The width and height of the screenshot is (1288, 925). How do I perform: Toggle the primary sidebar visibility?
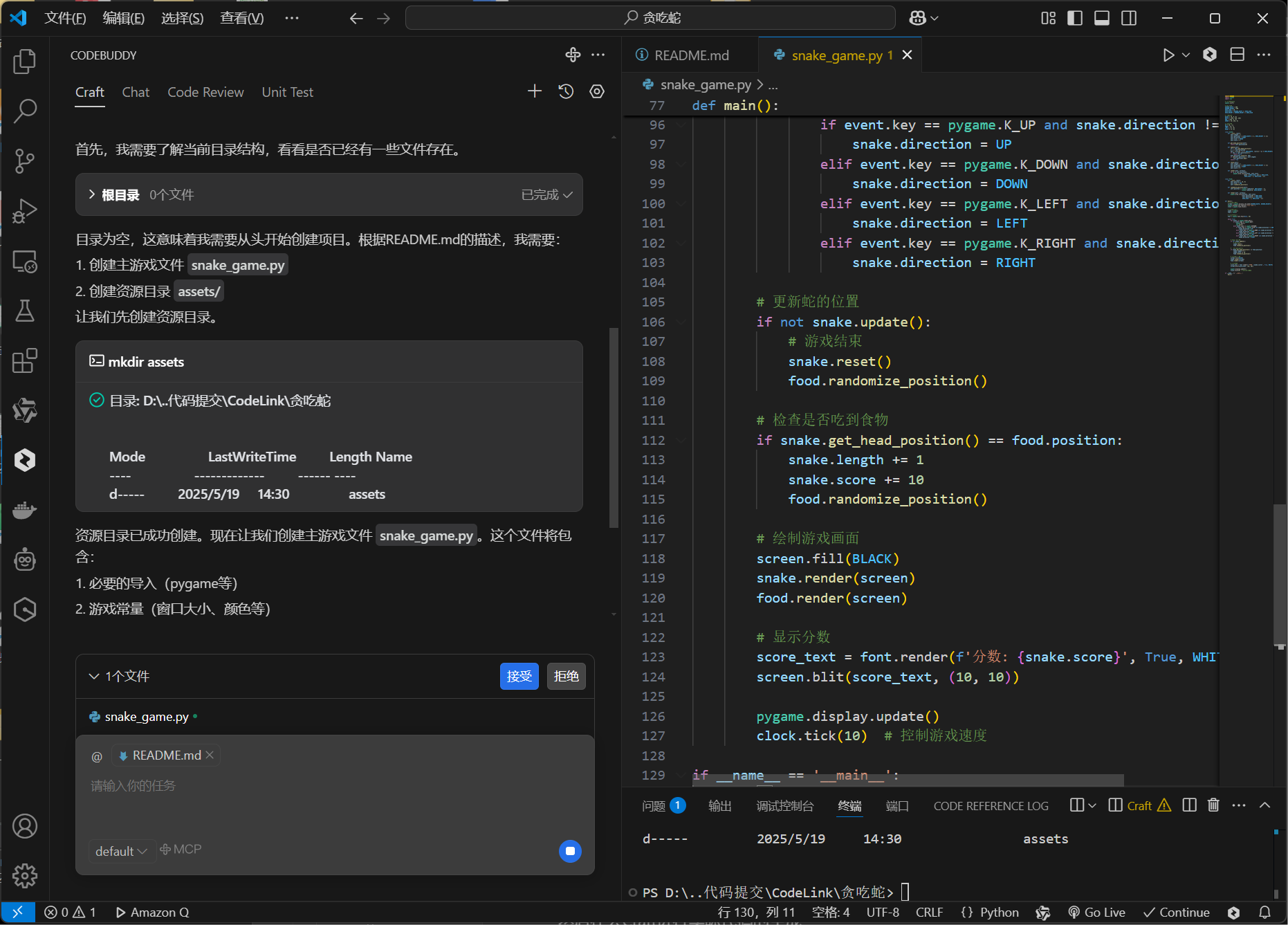click(x=1075, y=18)
